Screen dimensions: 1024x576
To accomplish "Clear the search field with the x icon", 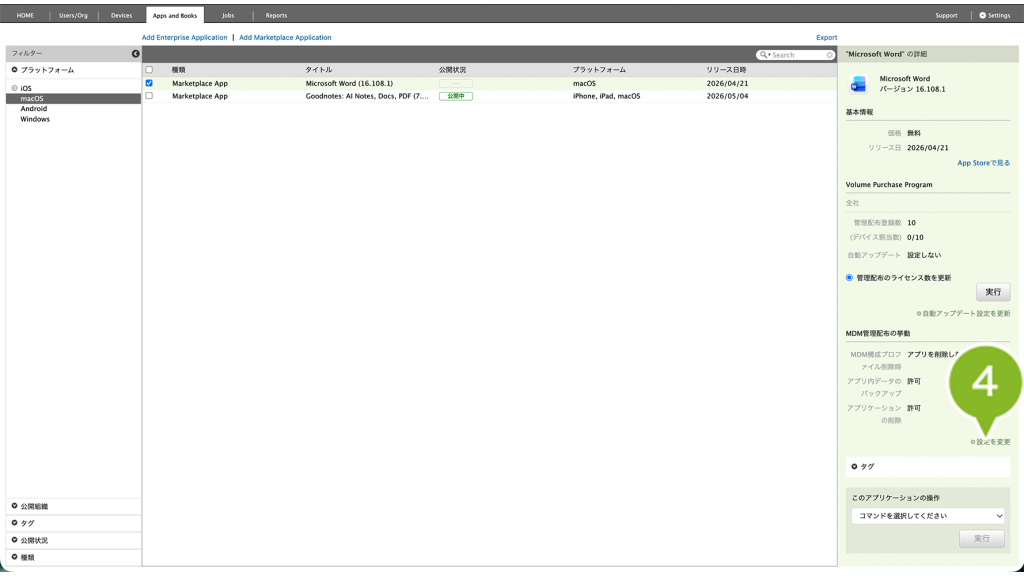I will pos(829,55).
